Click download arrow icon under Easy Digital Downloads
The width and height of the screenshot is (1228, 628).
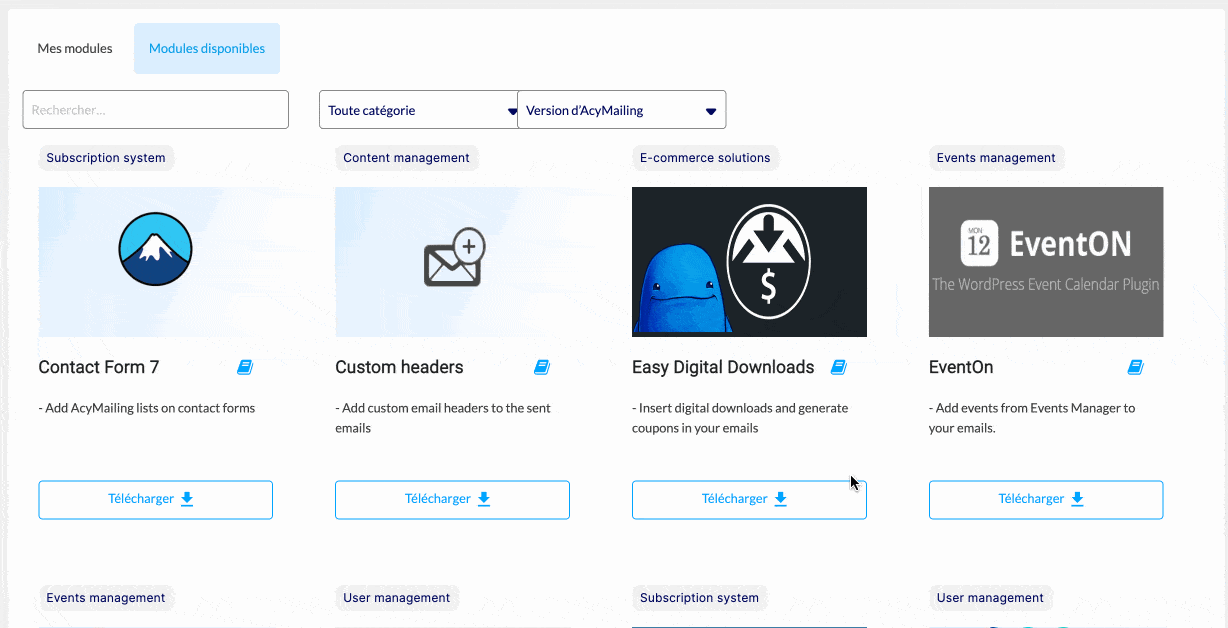click(x=781, y=499)
